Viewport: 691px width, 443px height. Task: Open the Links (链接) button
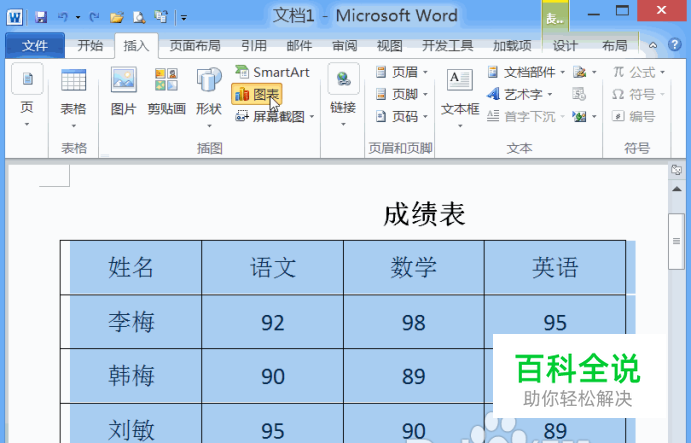click(343, 95)
